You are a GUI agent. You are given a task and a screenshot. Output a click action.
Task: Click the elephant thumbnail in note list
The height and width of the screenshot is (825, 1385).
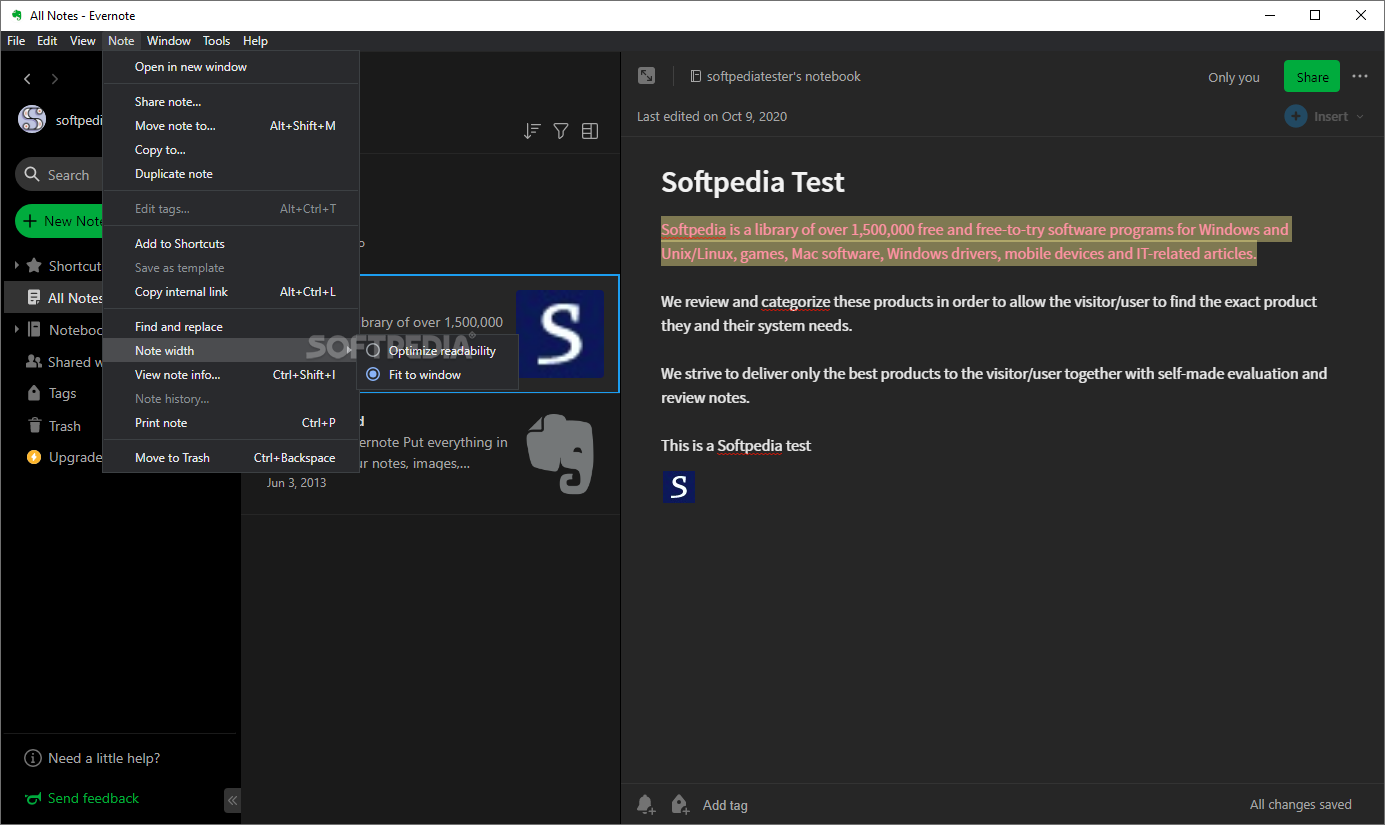560,454
